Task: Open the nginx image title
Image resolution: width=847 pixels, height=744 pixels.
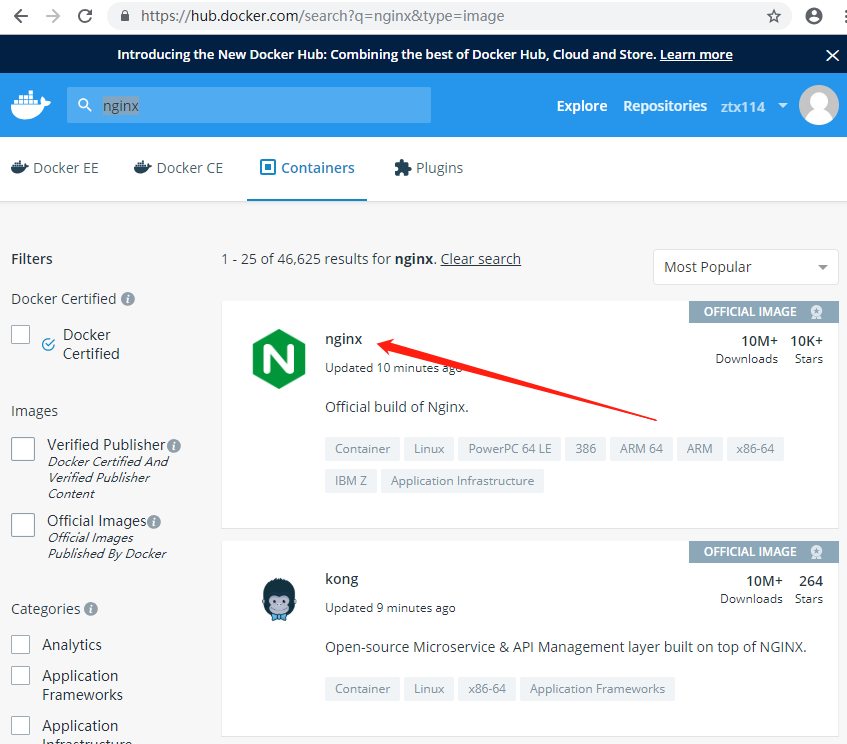Action: click(x=344, y=339)
